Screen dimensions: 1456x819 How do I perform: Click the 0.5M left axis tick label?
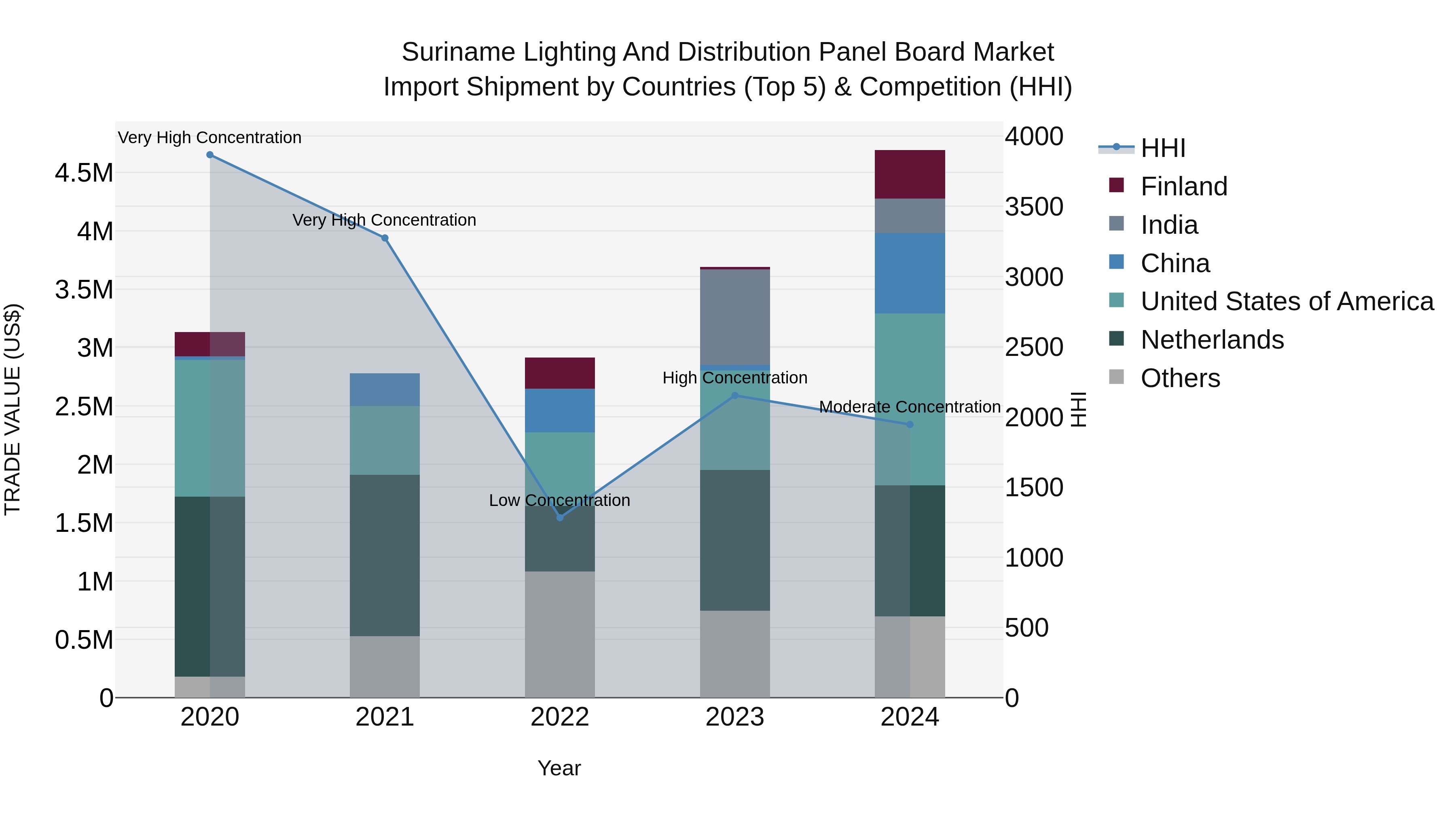[84, 640]
